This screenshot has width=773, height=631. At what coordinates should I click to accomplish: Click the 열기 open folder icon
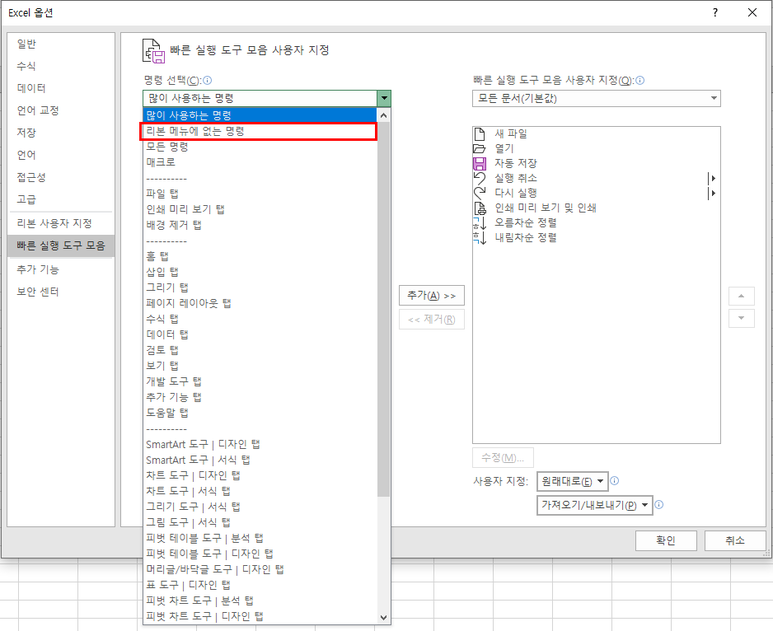(x=479, y=148)
